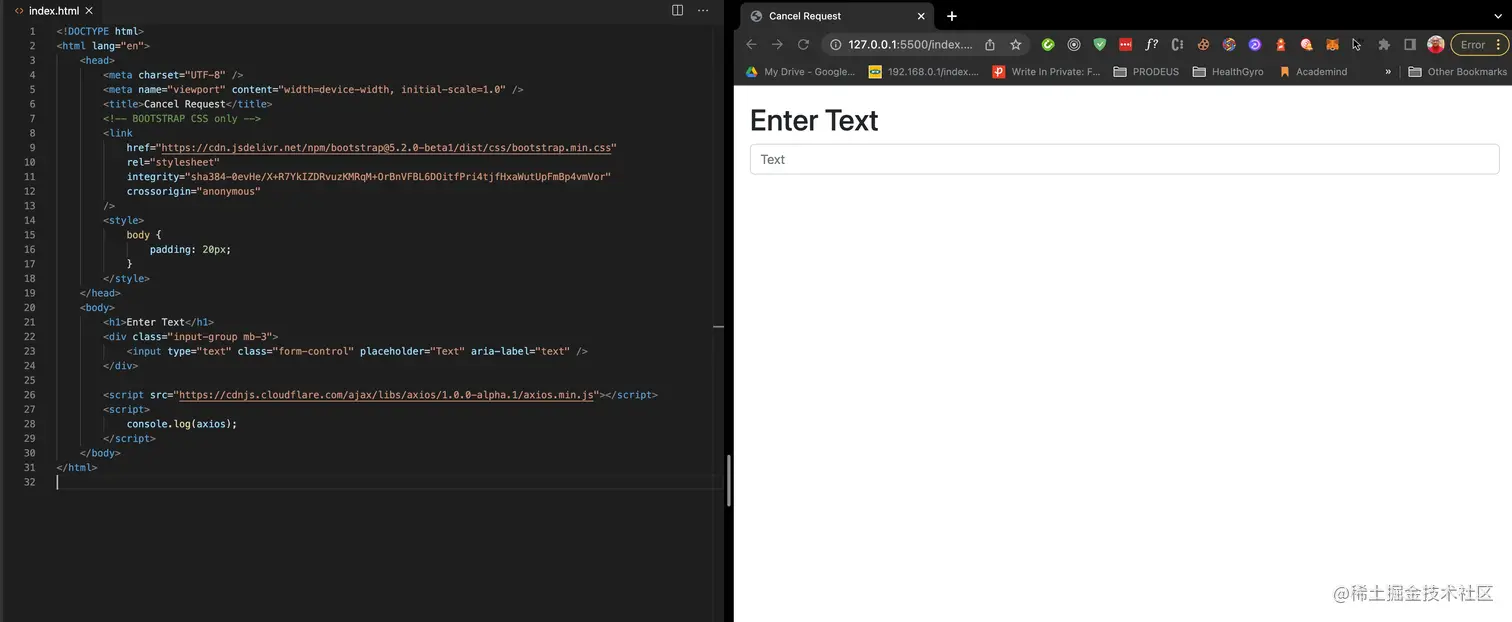Screen dimensions: 1512x622
Task: Open the MetaMask fox extension
Action: click(x=1332, y=44)
